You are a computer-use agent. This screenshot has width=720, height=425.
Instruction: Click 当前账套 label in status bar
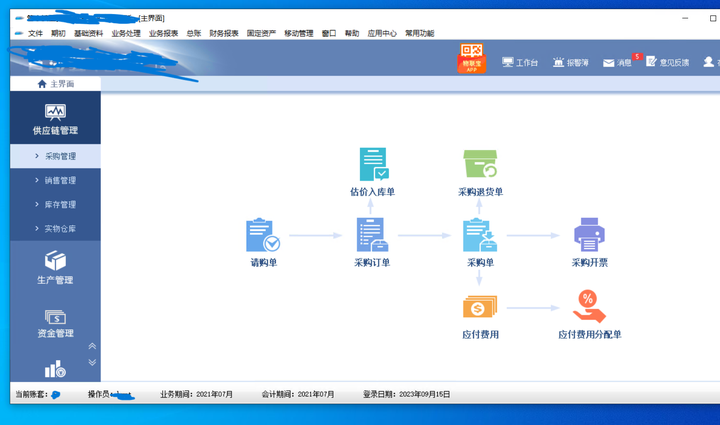coord(32,394)
